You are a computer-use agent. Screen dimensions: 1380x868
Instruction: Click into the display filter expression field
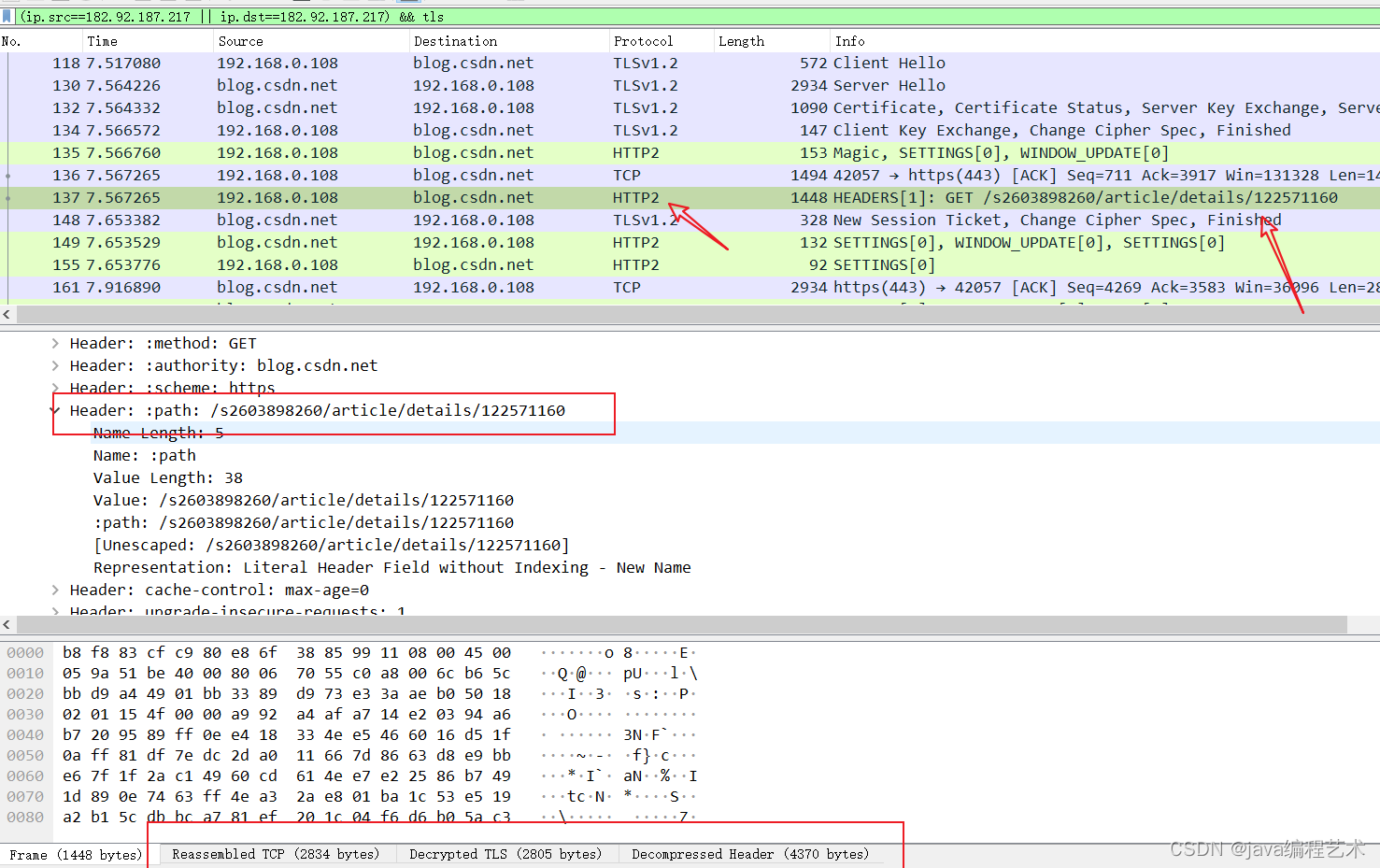click(x=654, y=17)
